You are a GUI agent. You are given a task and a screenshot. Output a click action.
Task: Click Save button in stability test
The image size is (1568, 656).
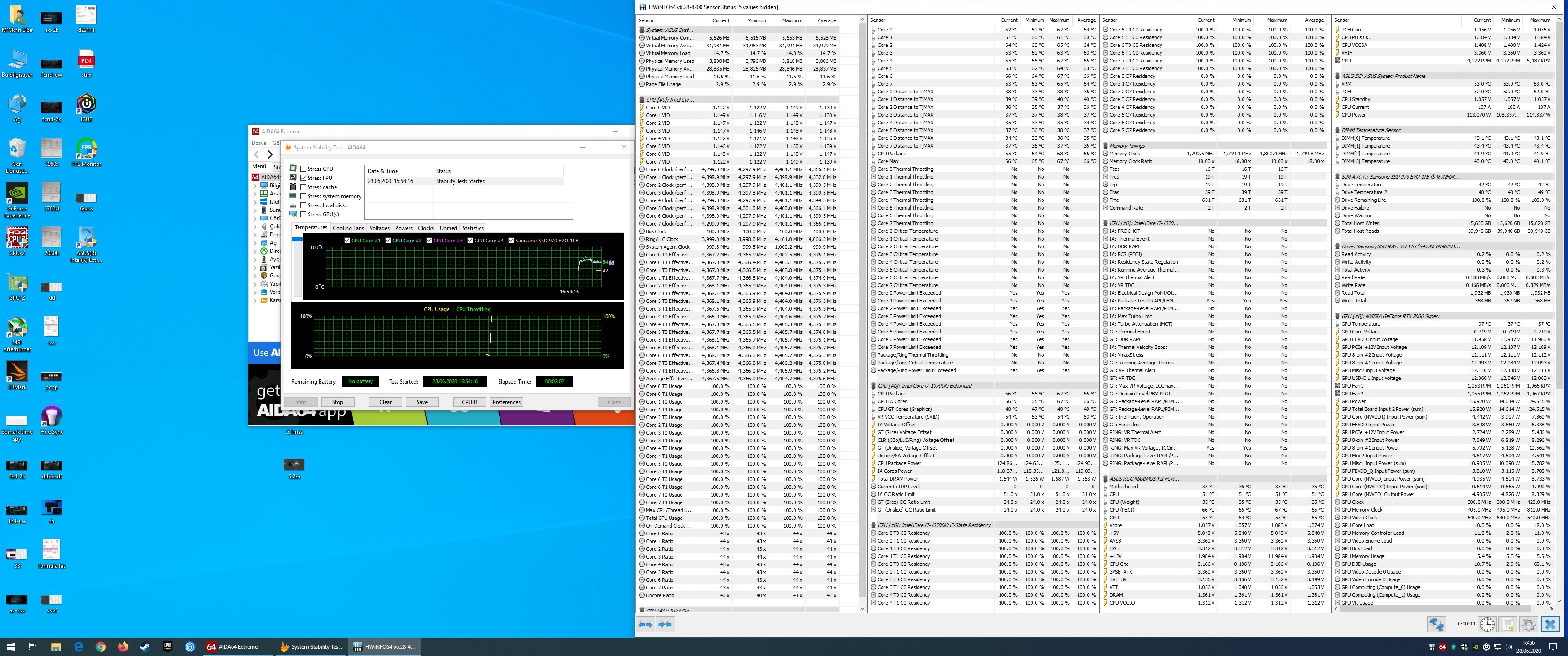pos(422,402)
